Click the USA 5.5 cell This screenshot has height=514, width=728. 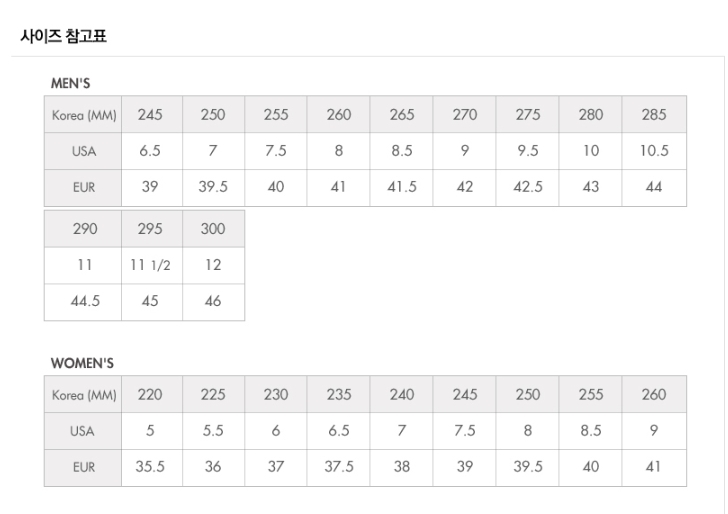(213, 431)
